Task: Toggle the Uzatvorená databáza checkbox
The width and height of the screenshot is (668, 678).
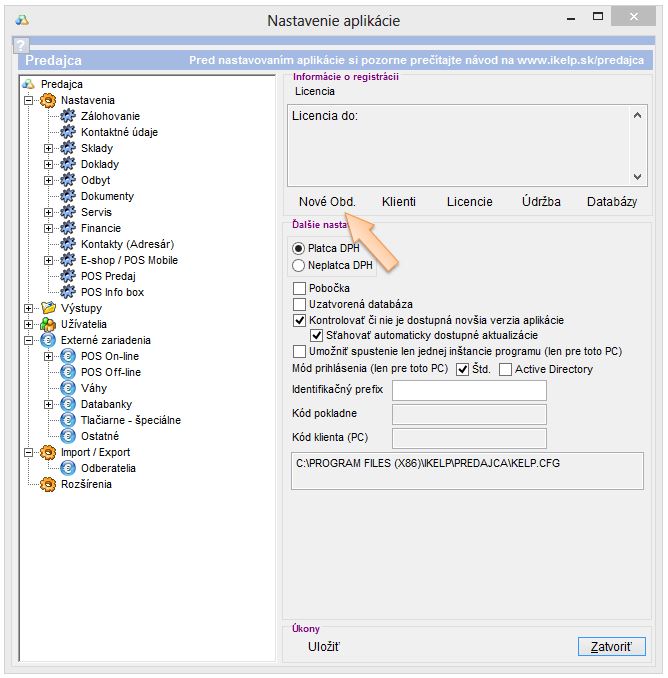Action: click(x=299, y=304)
